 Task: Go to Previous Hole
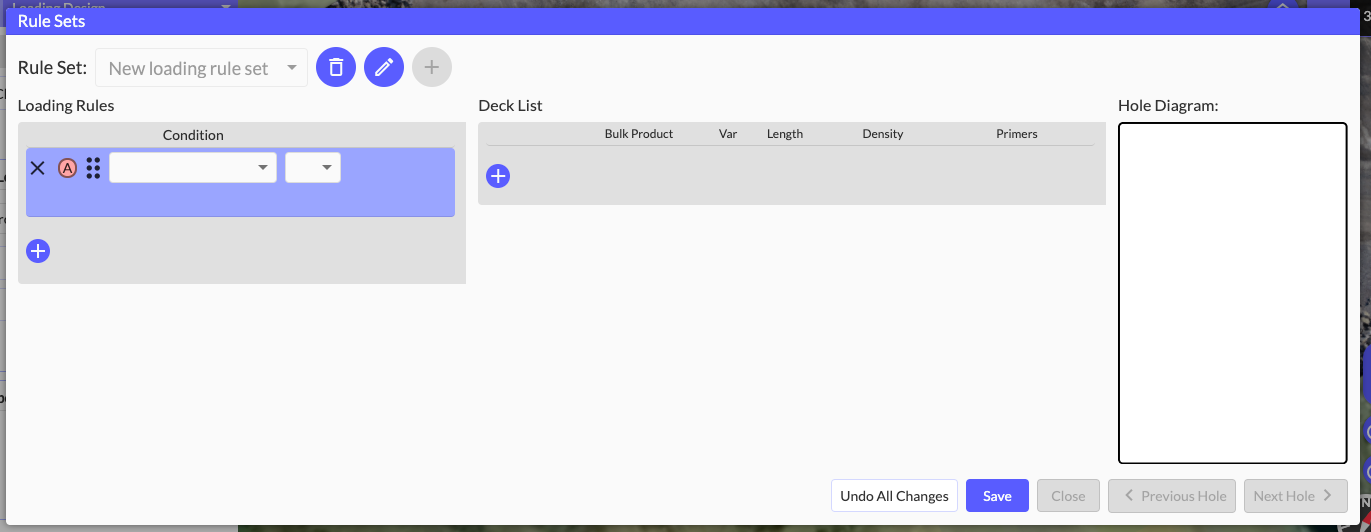click(x=1173, y=496)
